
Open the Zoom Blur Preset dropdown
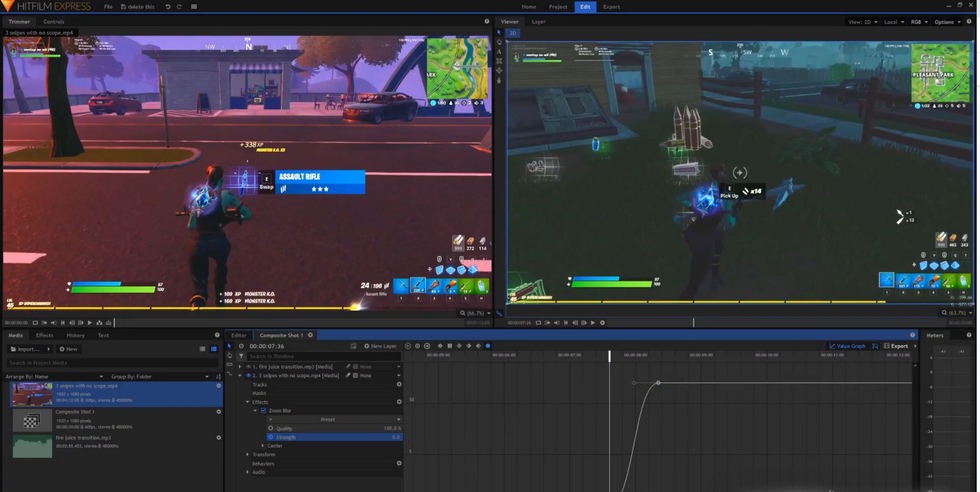[334, 419]
